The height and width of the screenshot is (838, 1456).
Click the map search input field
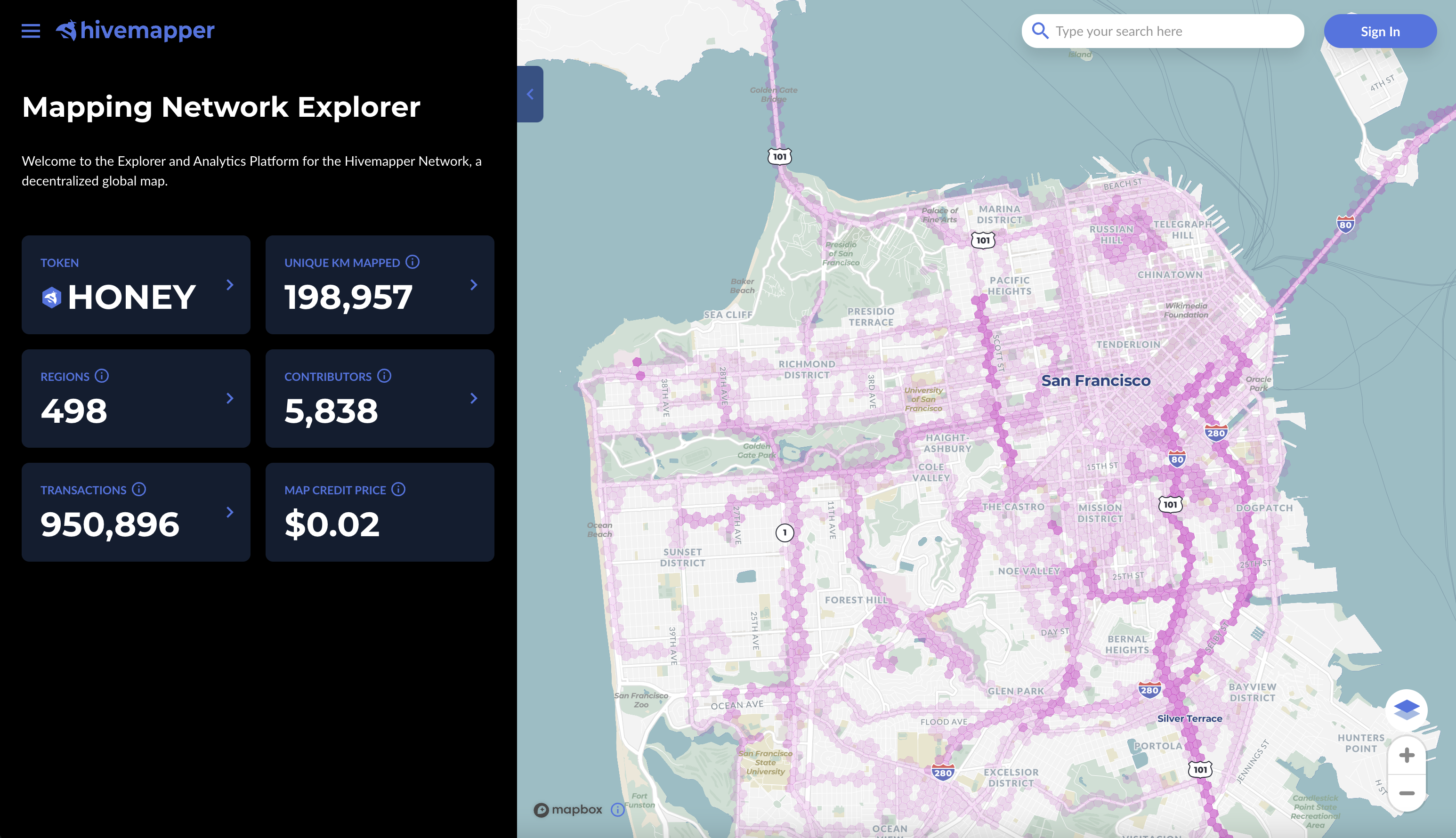tap(1174, 31)
